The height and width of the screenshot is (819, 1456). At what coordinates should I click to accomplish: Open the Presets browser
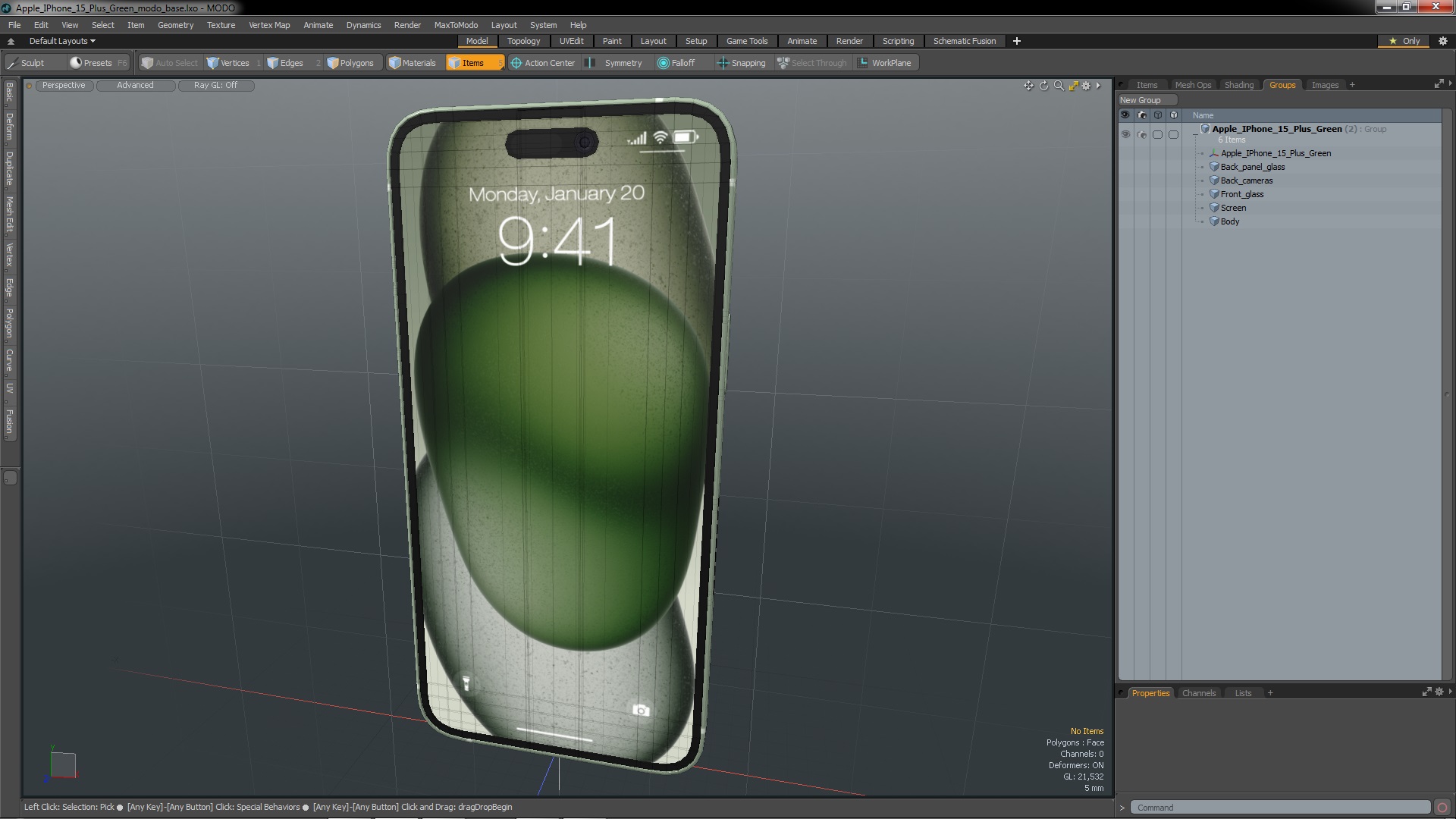coord(98,63)
